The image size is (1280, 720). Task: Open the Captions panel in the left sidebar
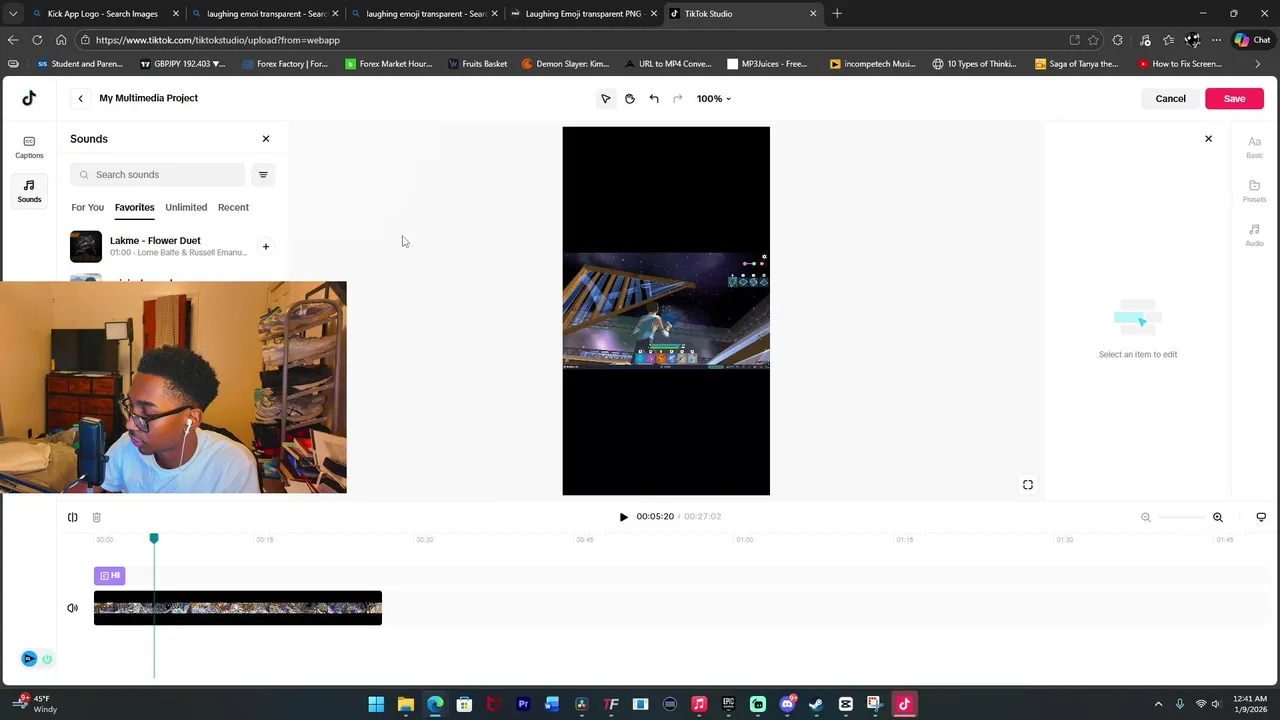(x=29, y=147)
